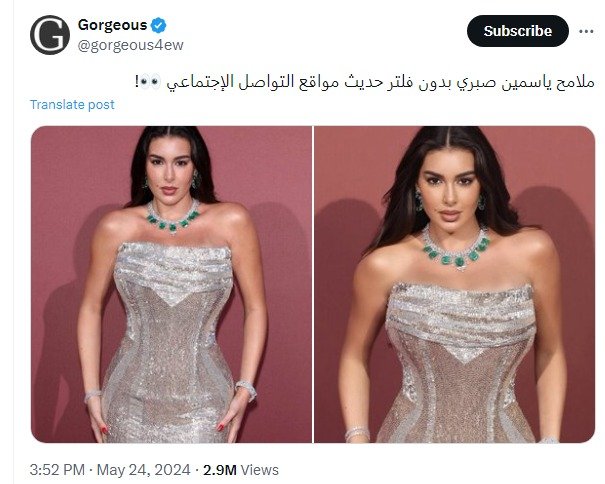Click the Gorgeous profile avatar logo

50,35
